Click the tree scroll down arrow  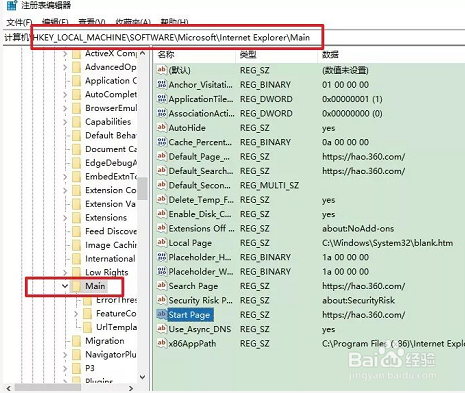click(143, 377)
